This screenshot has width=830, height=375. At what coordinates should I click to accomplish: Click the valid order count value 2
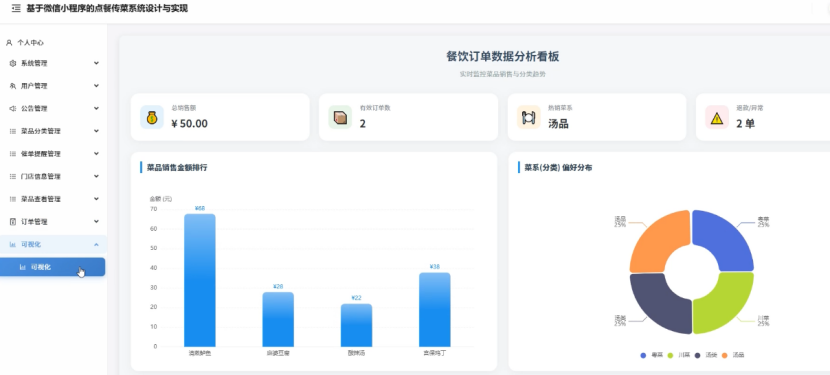point(363,124)
